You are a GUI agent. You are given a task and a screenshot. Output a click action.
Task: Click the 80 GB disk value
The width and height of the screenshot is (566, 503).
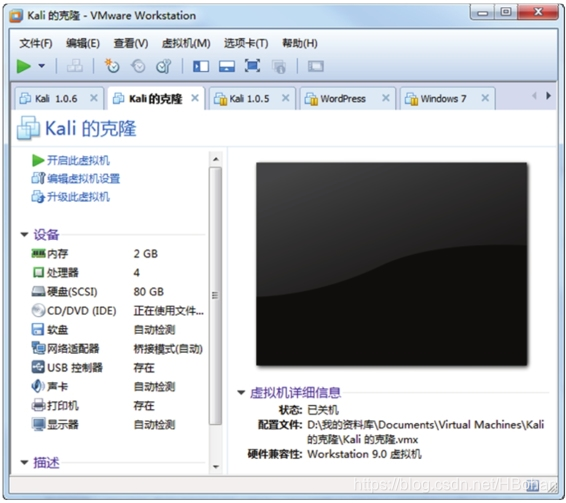(x=149, y=292)
